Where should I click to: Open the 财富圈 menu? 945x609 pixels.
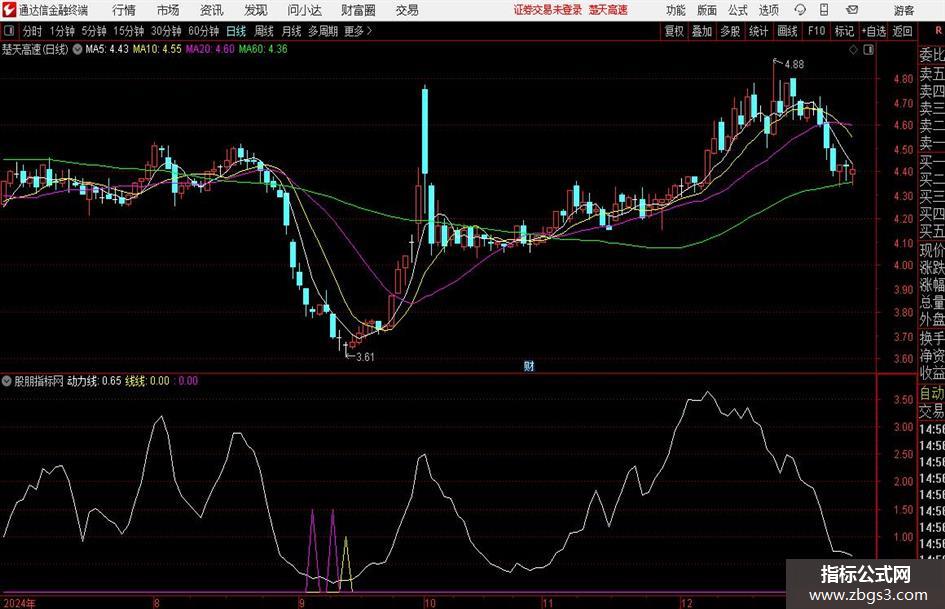[358, 10]
